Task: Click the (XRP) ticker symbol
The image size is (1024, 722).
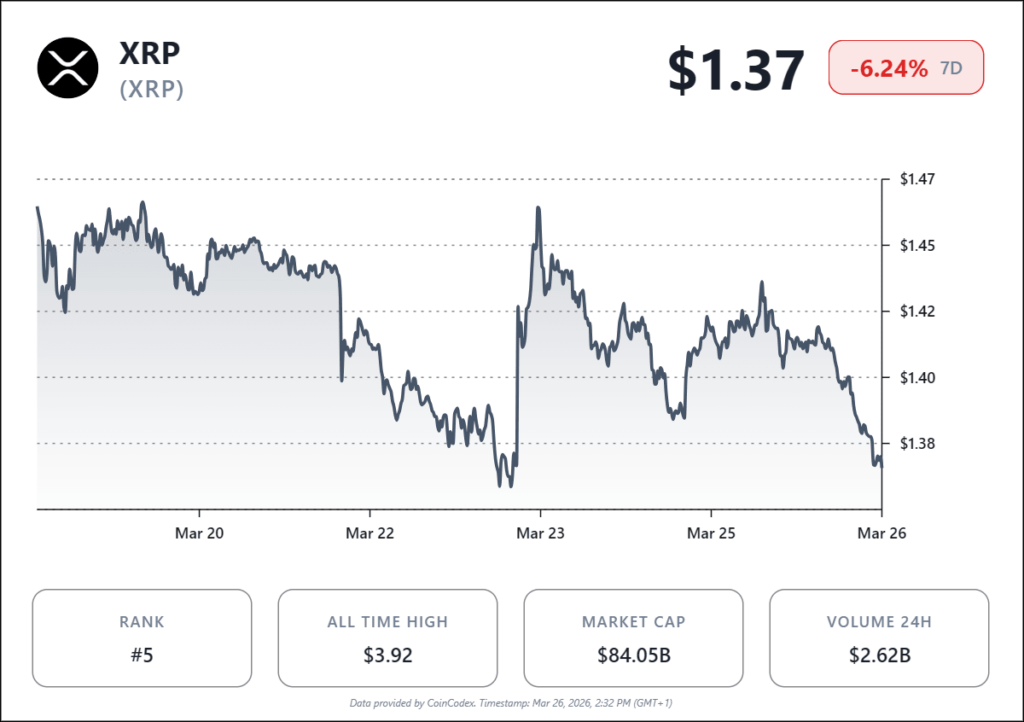Action: (x=152, y=89)
